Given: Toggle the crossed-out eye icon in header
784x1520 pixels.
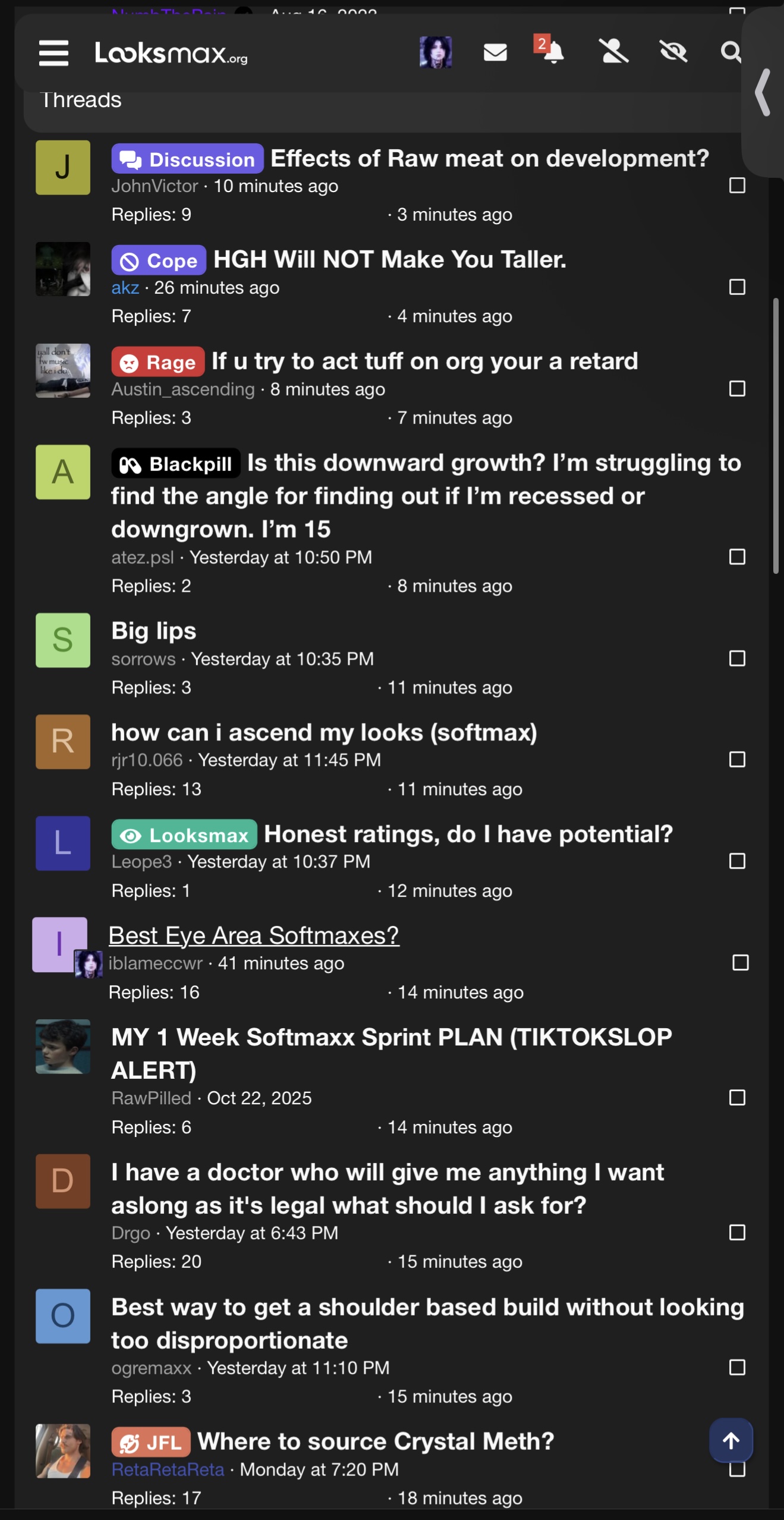Looking at the screenshot, I should point(673,52).
